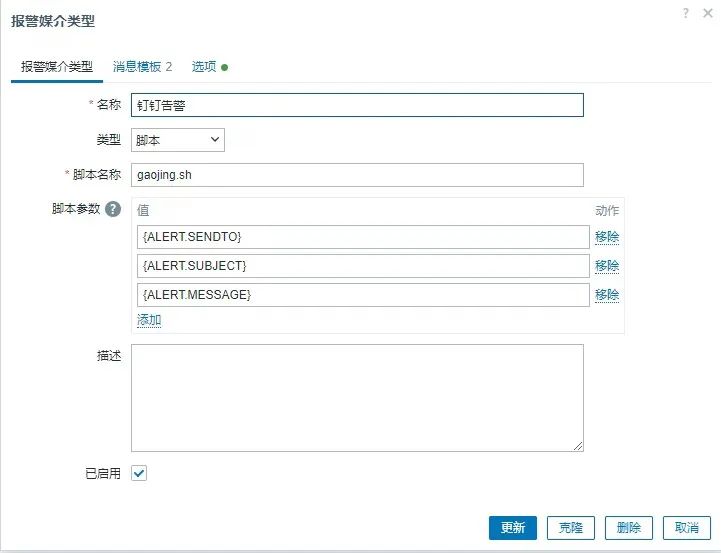Viewport: 721px width, 553px height.
Task: Click inside the 描述 description textarea
Action: coord(357,398)
